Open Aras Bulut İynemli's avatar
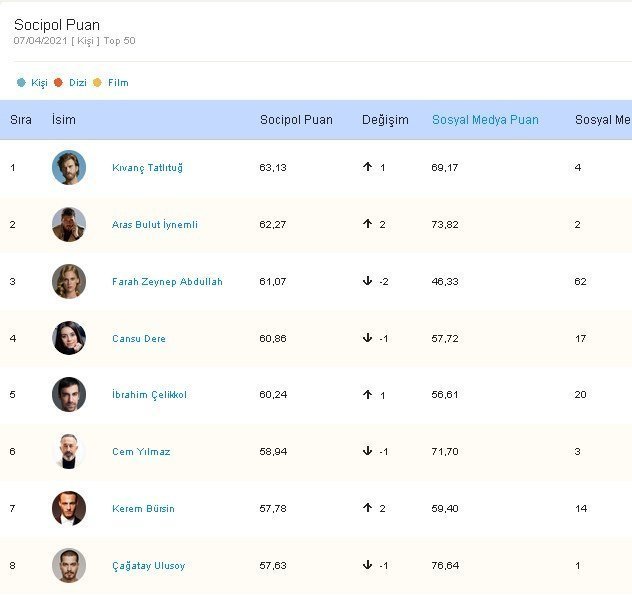The image size is (632, 595). tap(69, 225)
